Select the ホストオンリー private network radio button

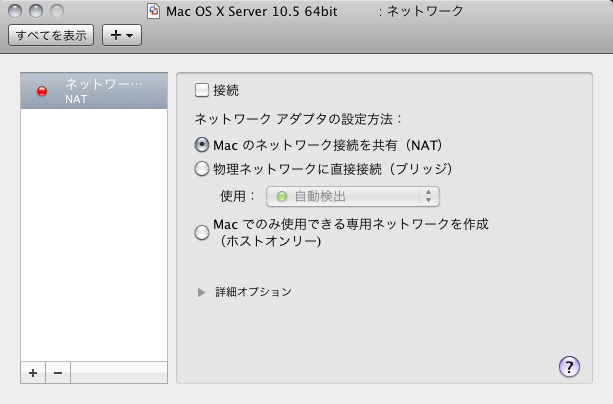202,233
